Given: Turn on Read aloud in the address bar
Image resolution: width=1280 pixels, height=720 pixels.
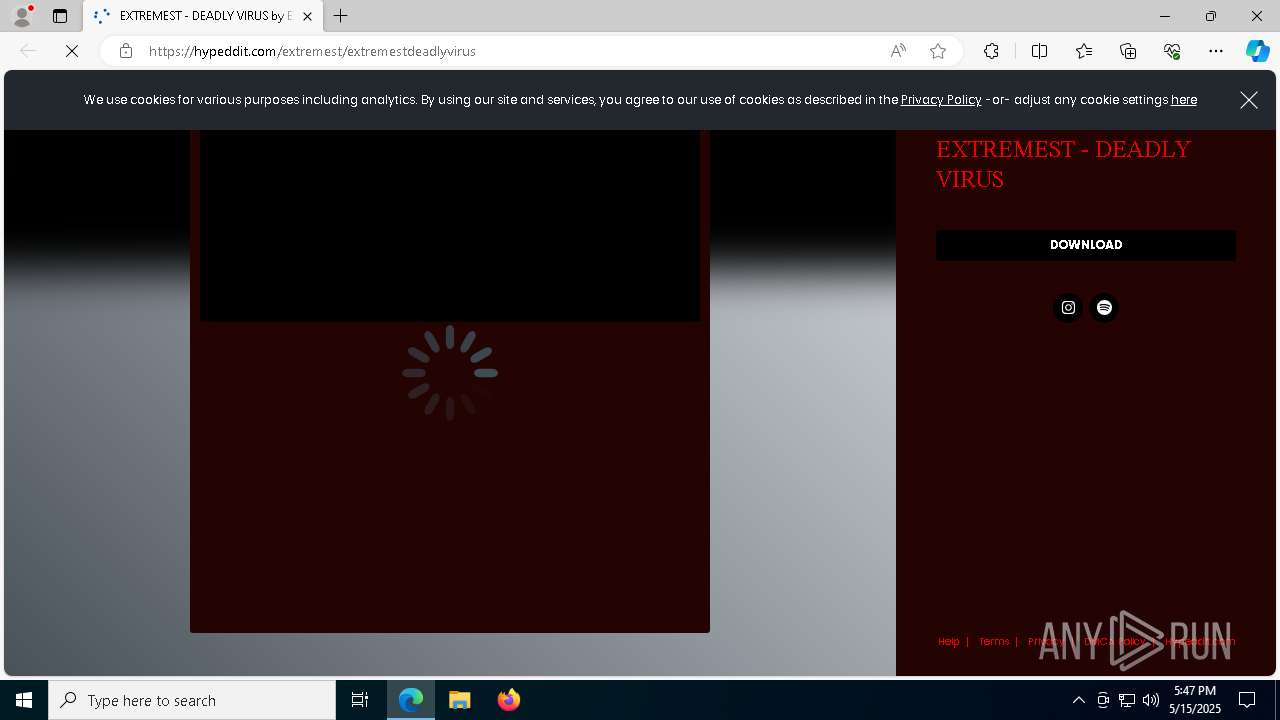Looking at the screenshot, I should click(x=898, y=51).
